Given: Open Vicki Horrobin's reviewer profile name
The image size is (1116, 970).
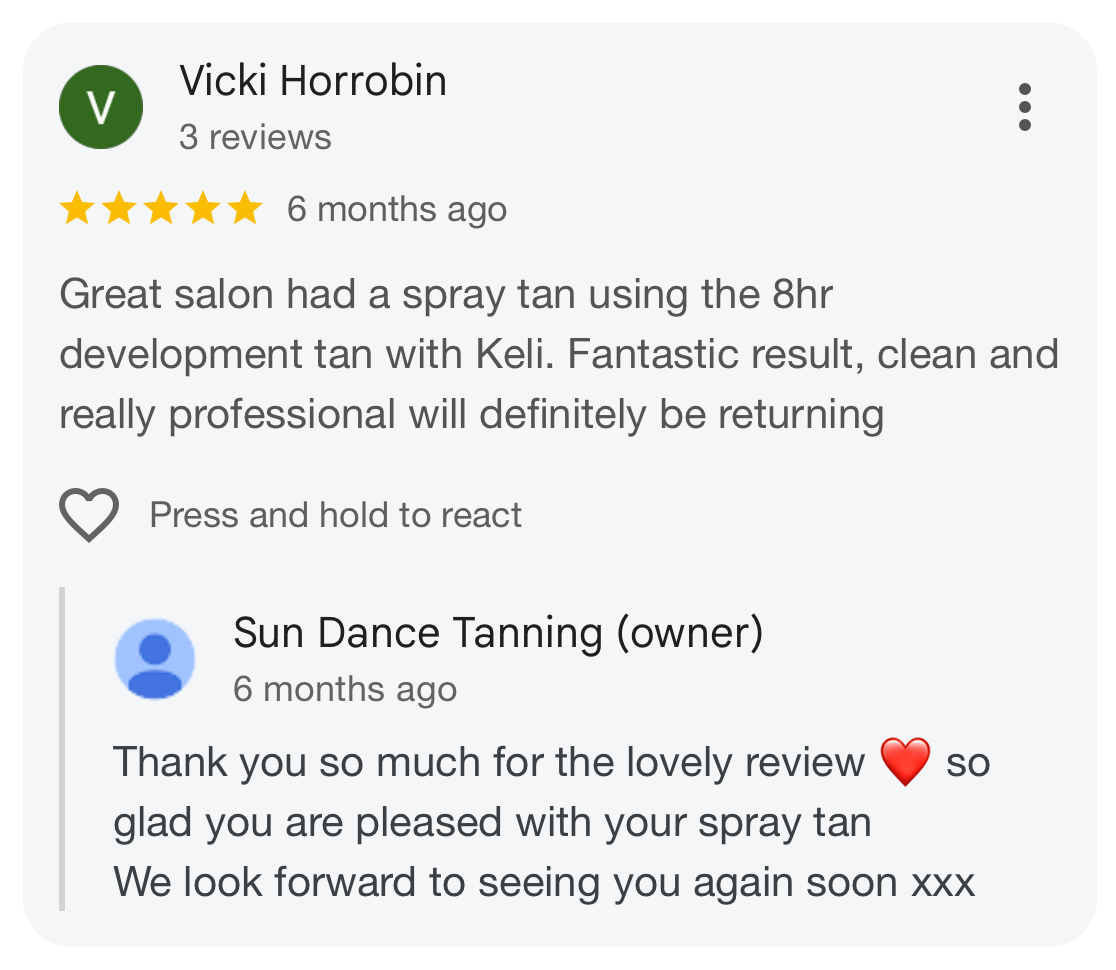Looking at the screenshot, I should tap(313, 80).
